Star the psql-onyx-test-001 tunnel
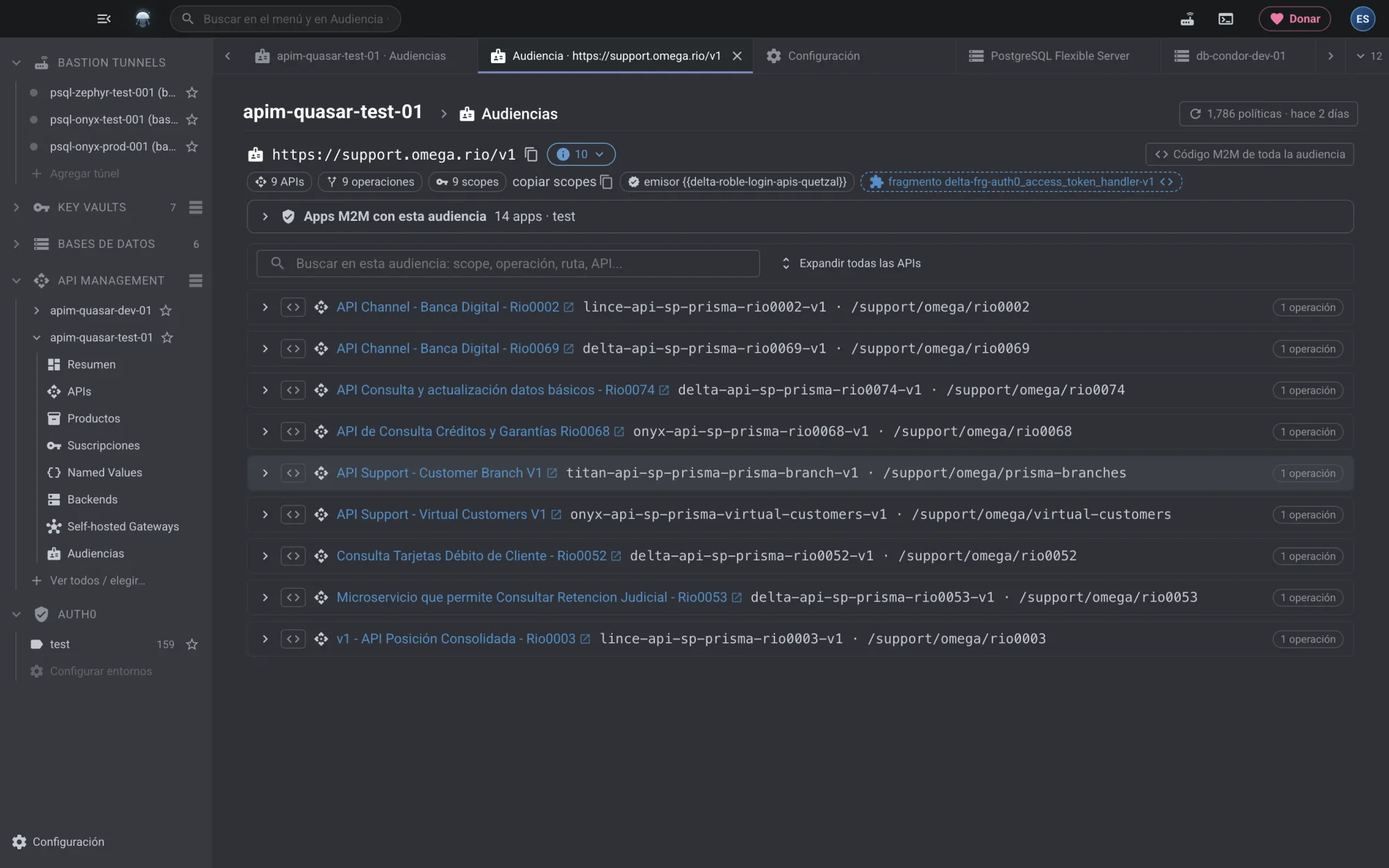 click(x=192, y=119)
